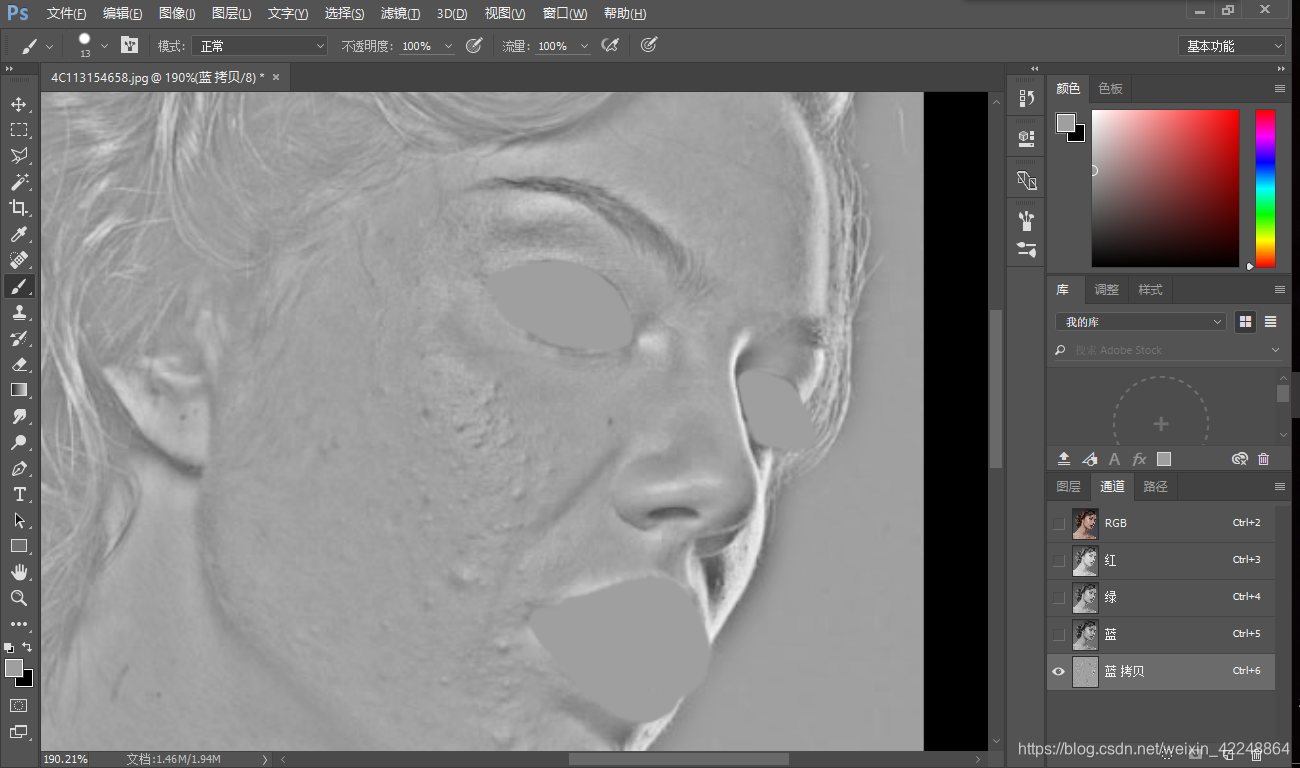This screenshot has height=768, width=1300.
Task: Delete library item with trash icon
Action: point(1263,459)
